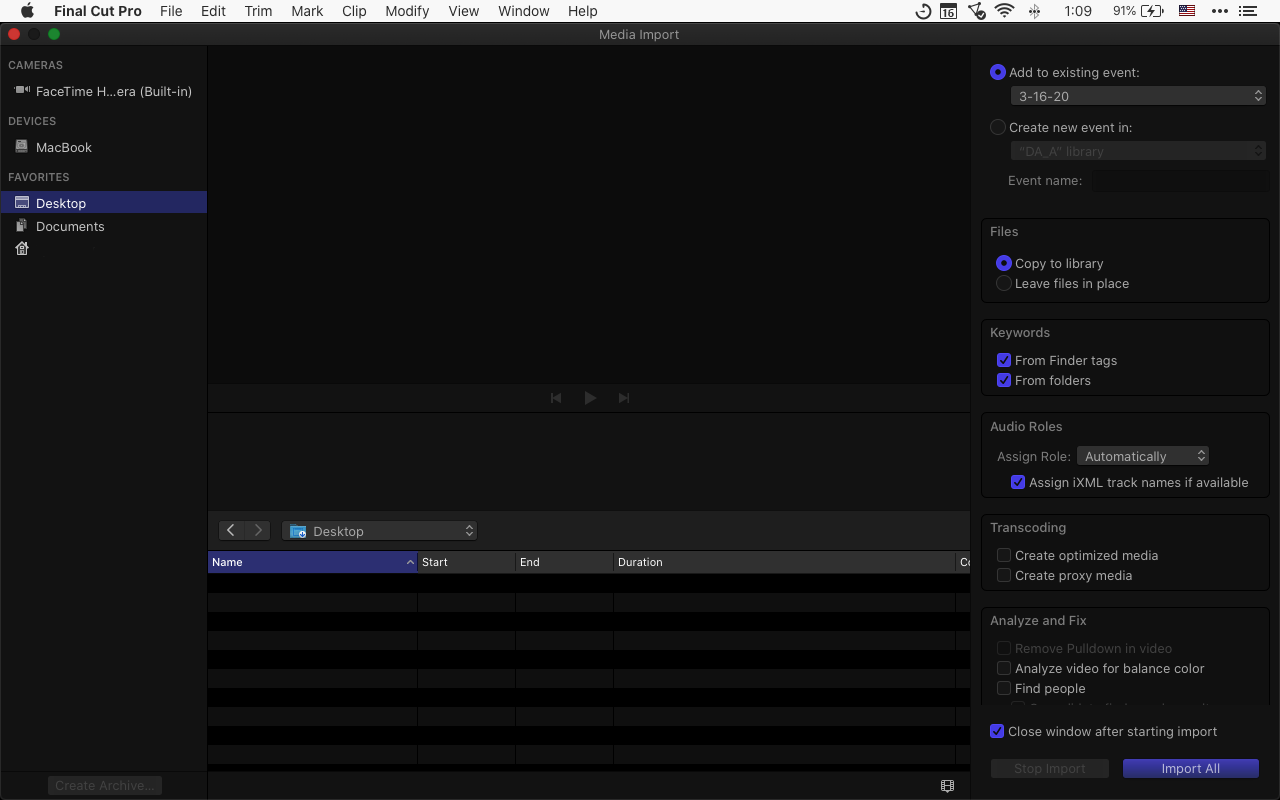Open the Desktop folder location pop-up
The image size is (1280, 800).
tap(379, 531)
